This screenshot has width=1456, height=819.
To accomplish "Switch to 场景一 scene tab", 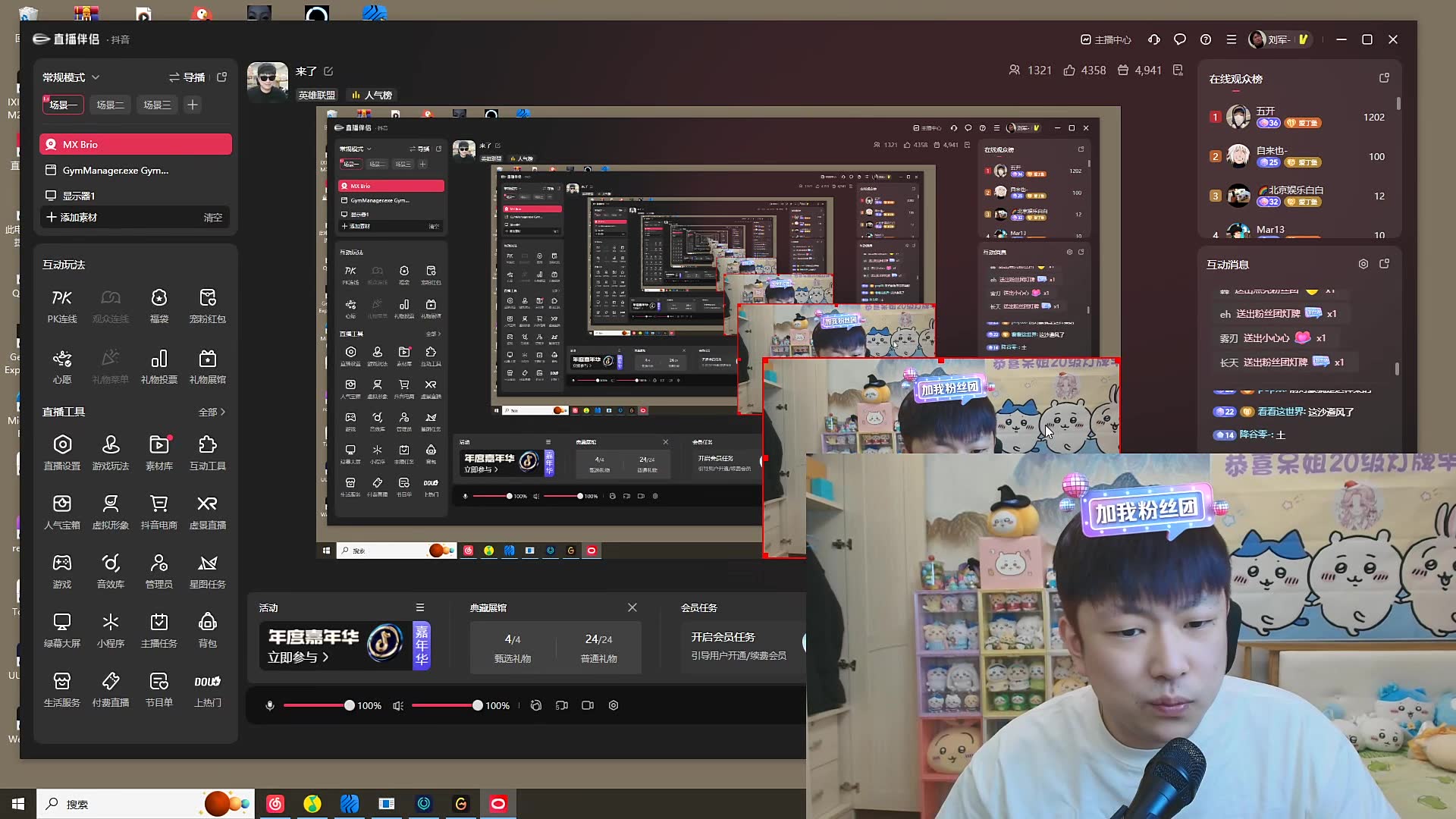I will (63, 105).
